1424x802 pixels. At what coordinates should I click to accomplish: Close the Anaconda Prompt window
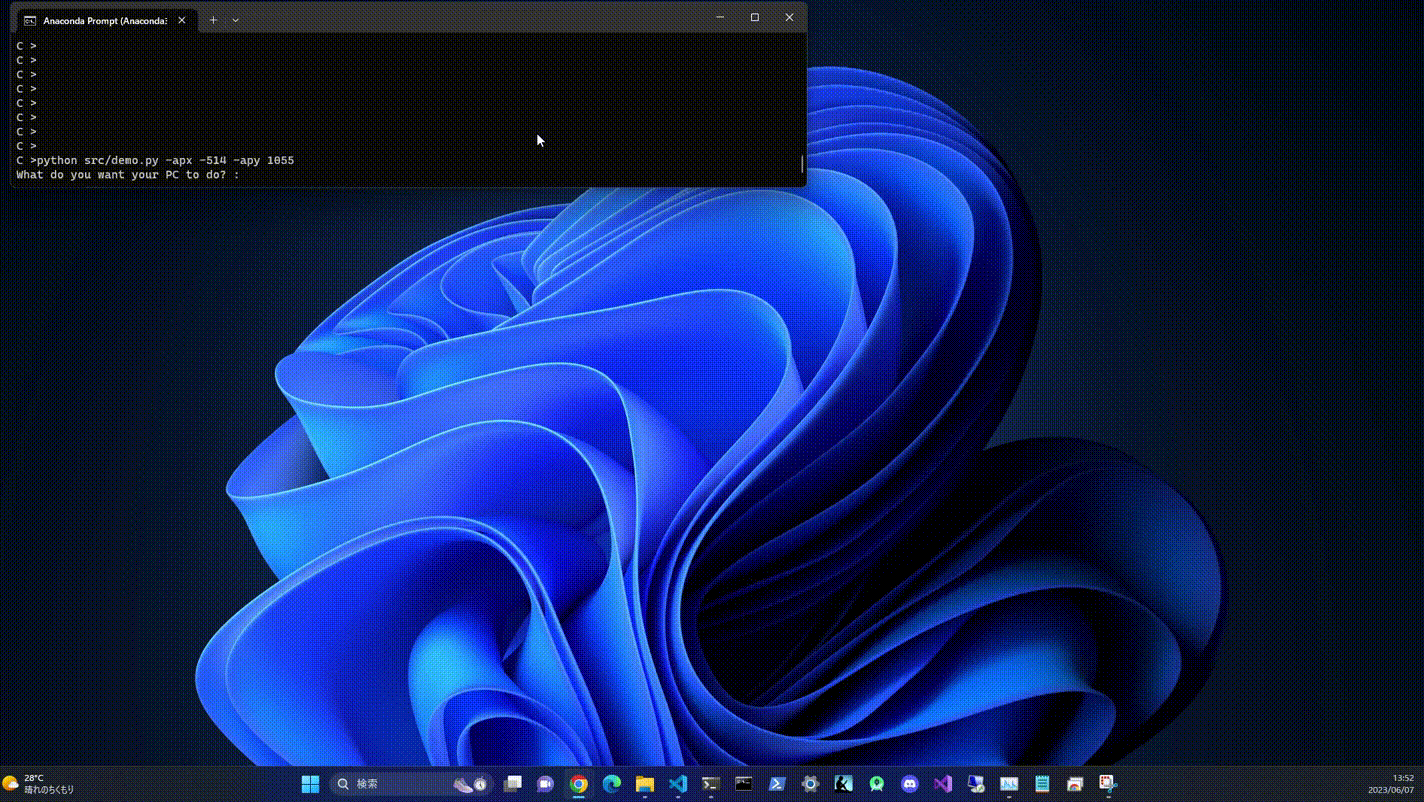(789, 17)
